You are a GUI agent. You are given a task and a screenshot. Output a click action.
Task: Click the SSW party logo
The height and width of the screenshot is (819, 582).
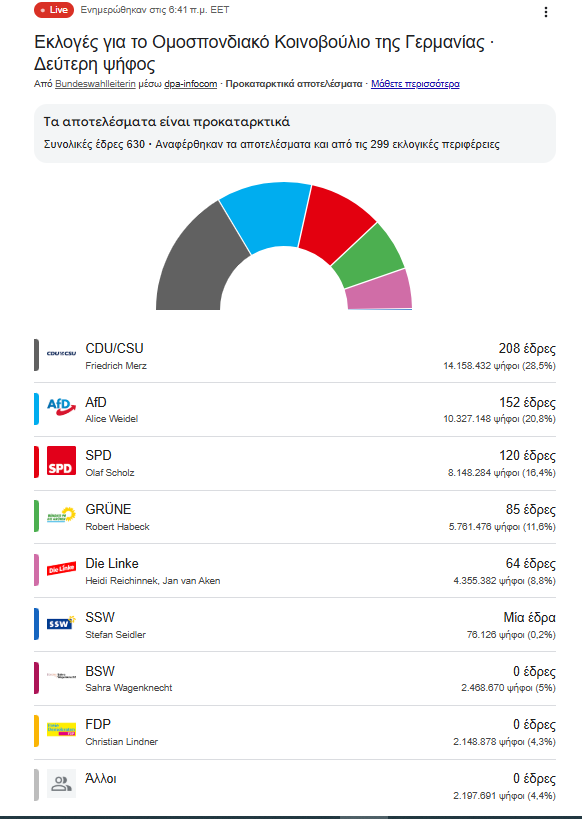61,623
